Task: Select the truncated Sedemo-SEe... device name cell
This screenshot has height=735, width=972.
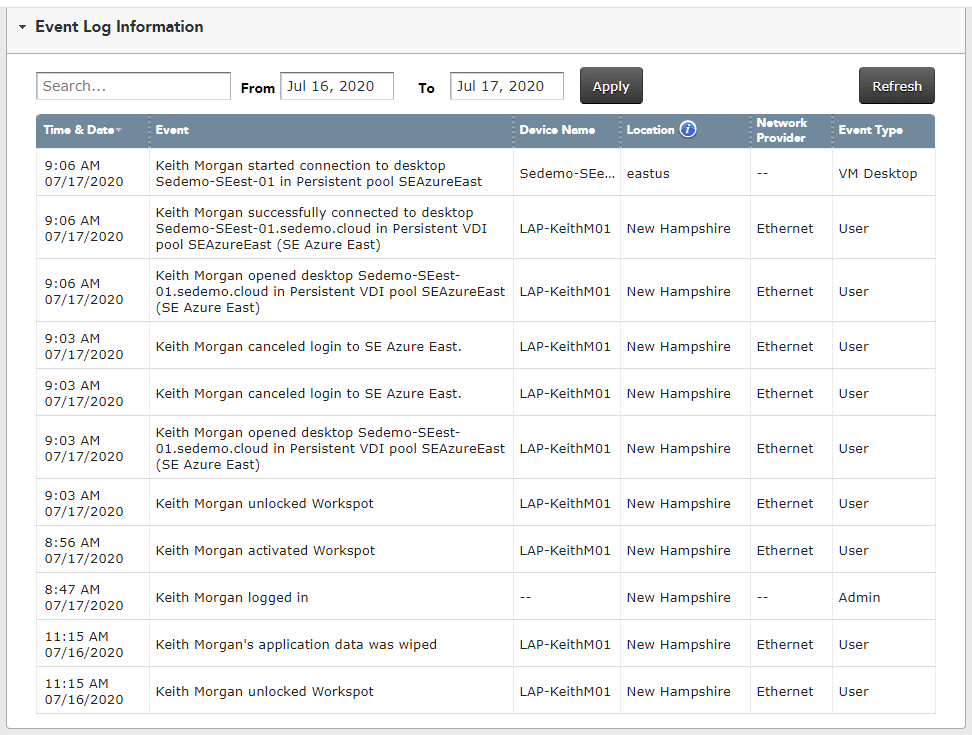Action: pyautogui.click(x=567, y=174)
